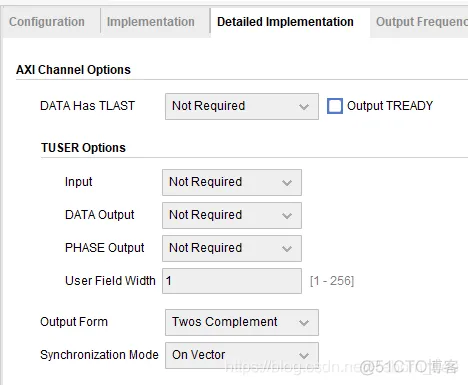Image resolution: width=468 pixels, height=385 pixels.
Task: Click the Twos Complement value text
Action: click(225, 322)
